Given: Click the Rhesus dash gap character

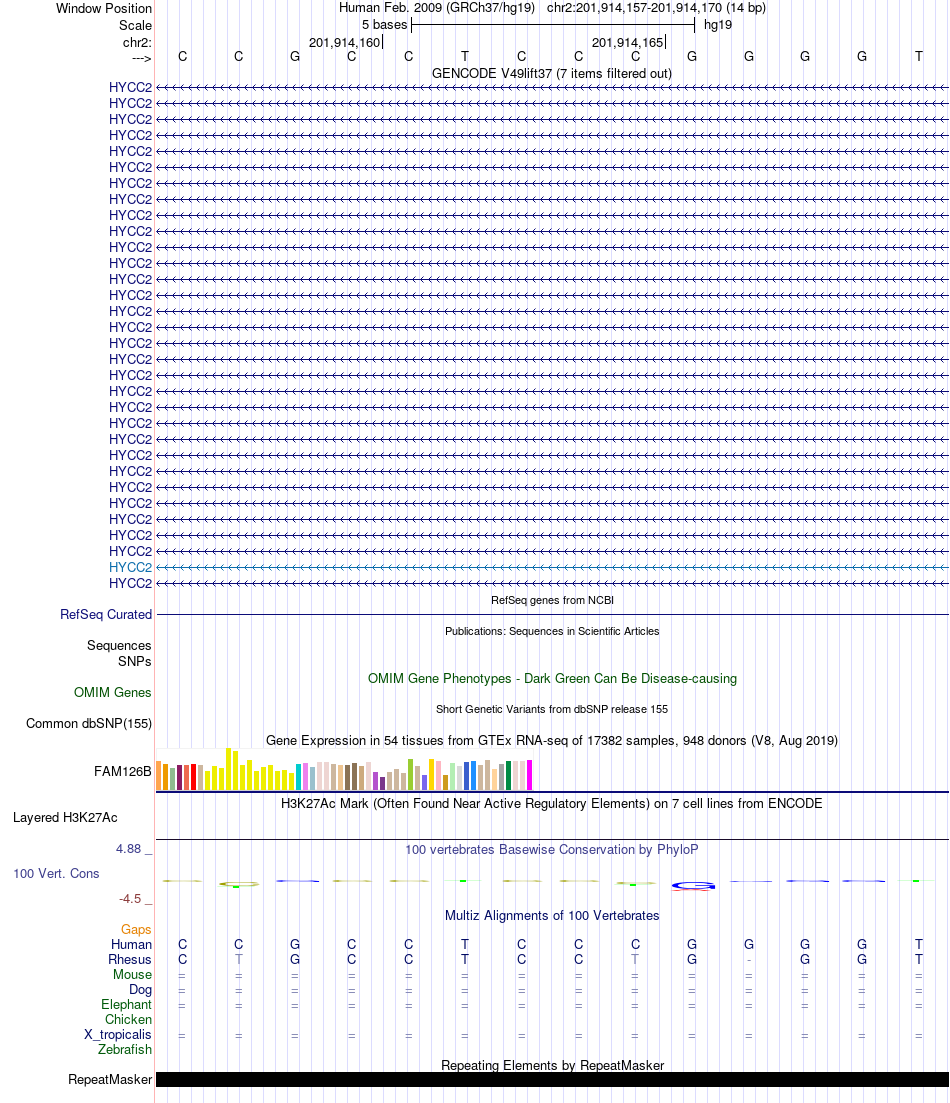Looking at the screenshot, I should 749,959.
